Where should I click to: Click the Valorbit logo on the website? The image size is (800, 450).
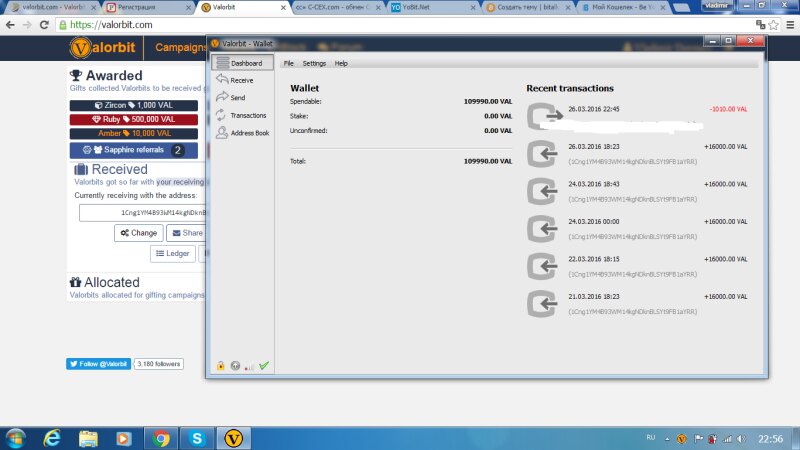click(108, 47)
